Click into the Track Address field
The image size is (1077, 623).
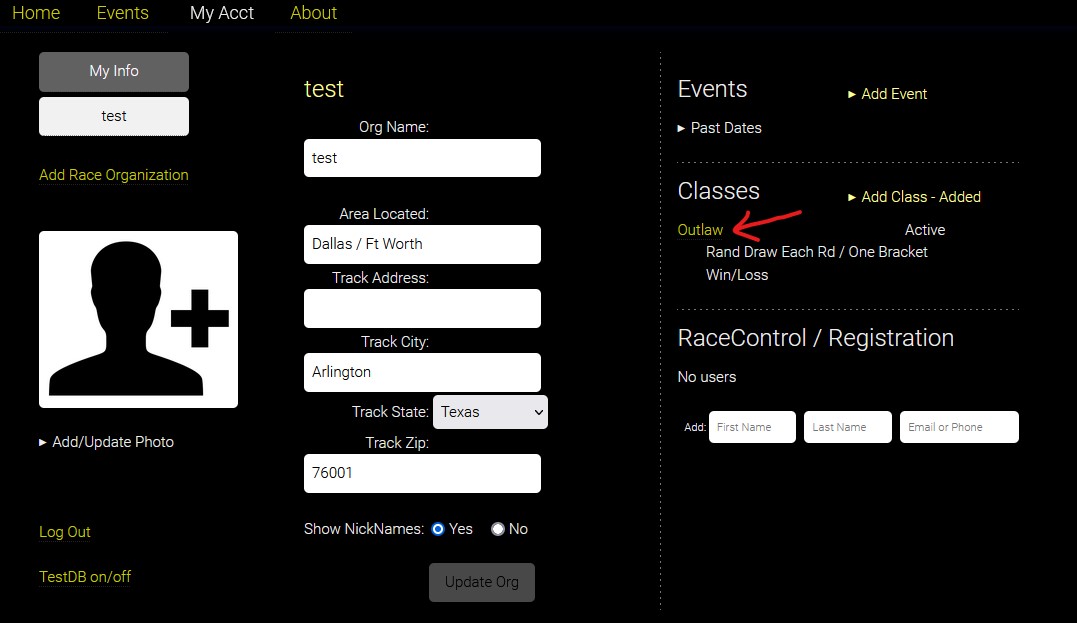(x=422, y=308)
